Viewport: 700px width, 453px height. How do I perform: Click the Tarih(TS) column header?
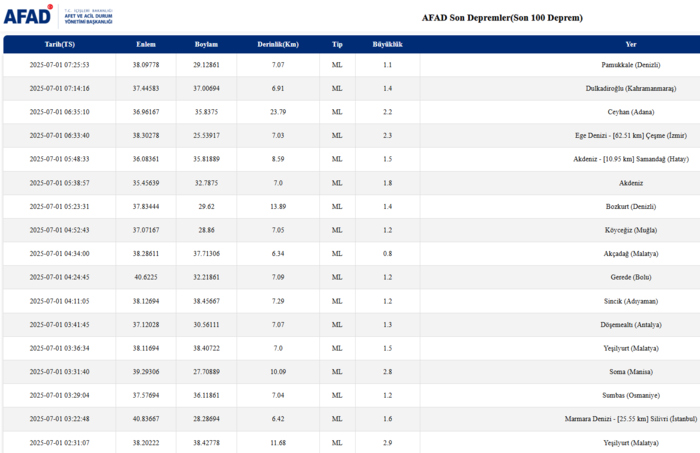click(59, 45)
